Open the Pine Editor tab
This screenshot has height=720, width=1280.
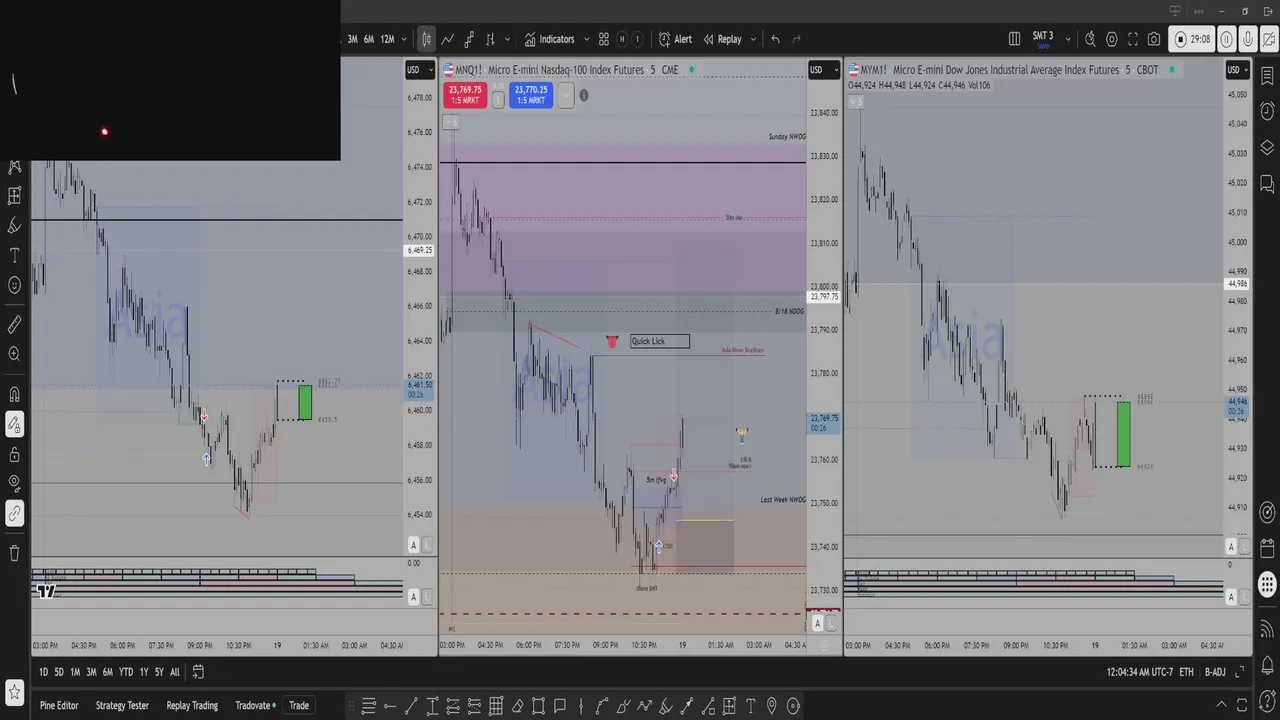(x=59, y=706)
